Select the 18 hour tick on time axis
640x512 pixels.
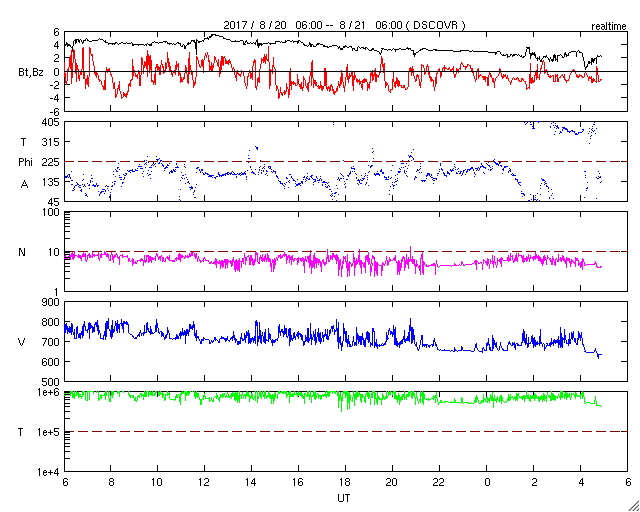pos(346,482)
